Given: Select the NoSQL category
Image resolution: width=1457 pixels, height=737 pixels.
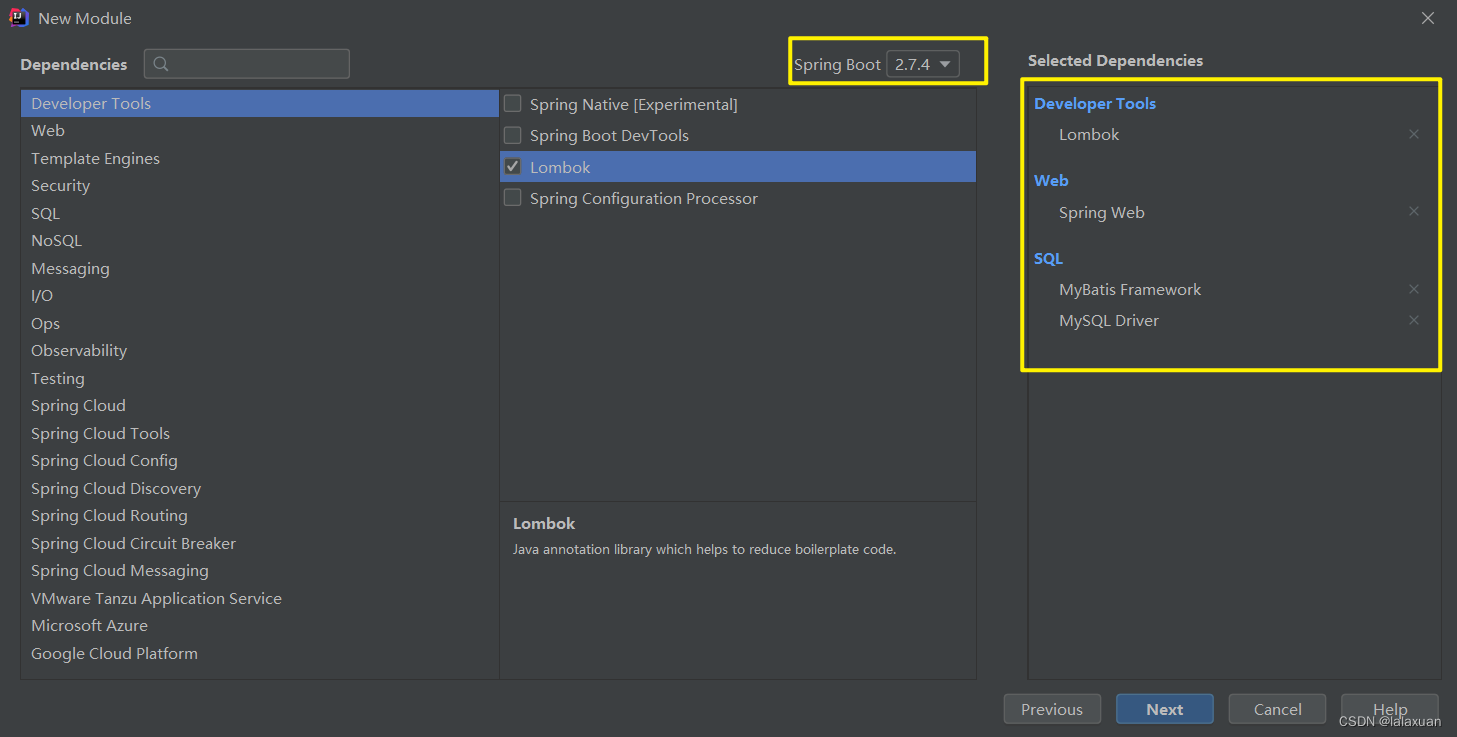Looking at the screenshot, I should click(x=260, y=241).
